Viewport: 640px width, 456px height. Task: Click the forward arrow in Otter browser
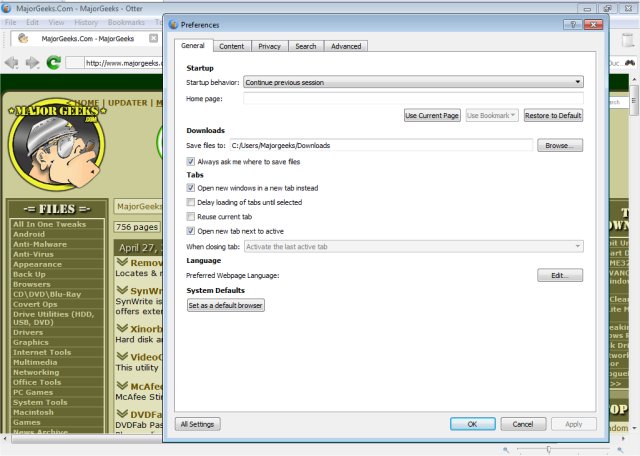[x=32, y=62]
